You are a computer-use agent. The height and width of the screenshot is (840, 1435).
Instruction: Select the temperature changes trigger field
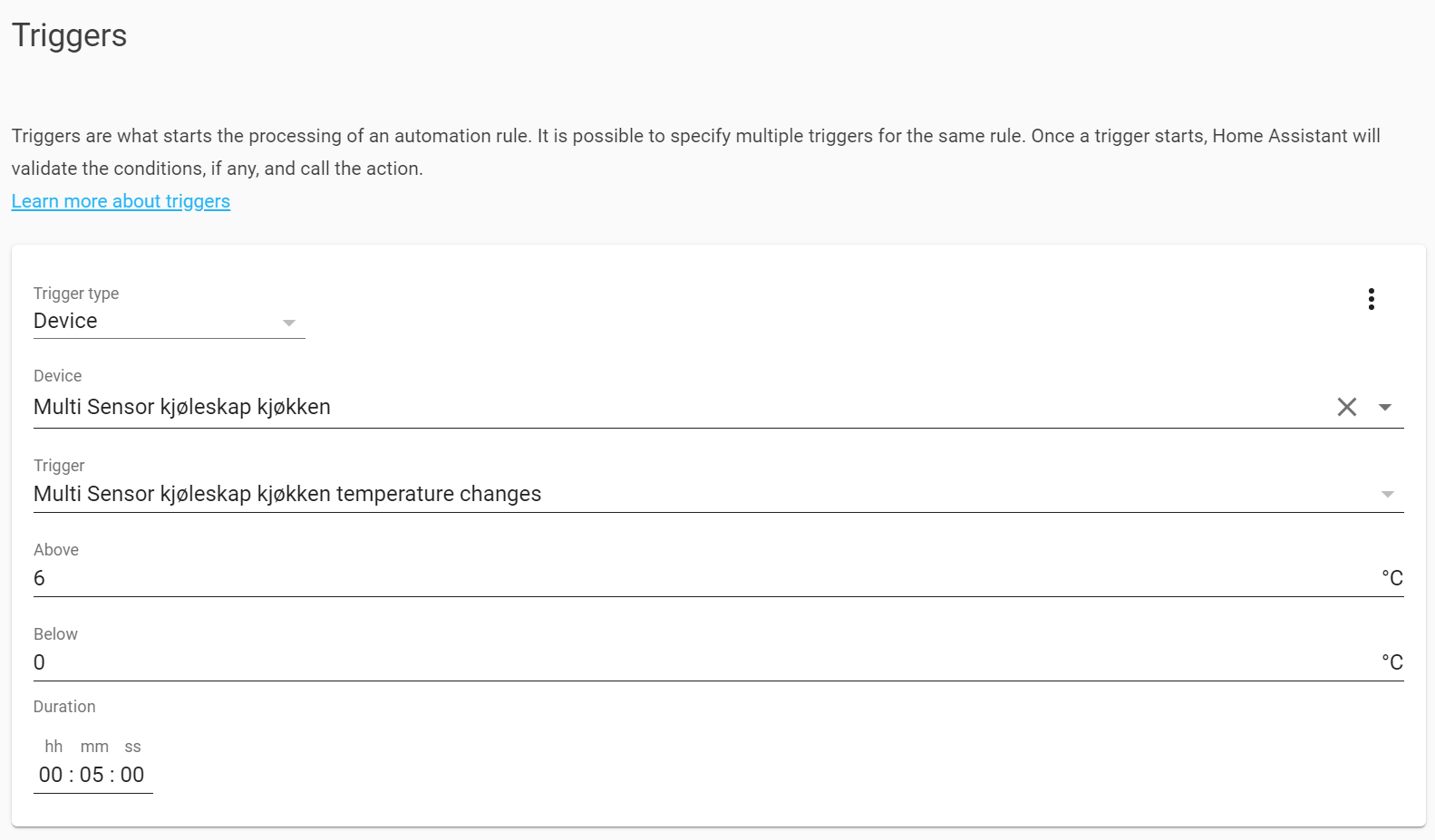(635, 495)
